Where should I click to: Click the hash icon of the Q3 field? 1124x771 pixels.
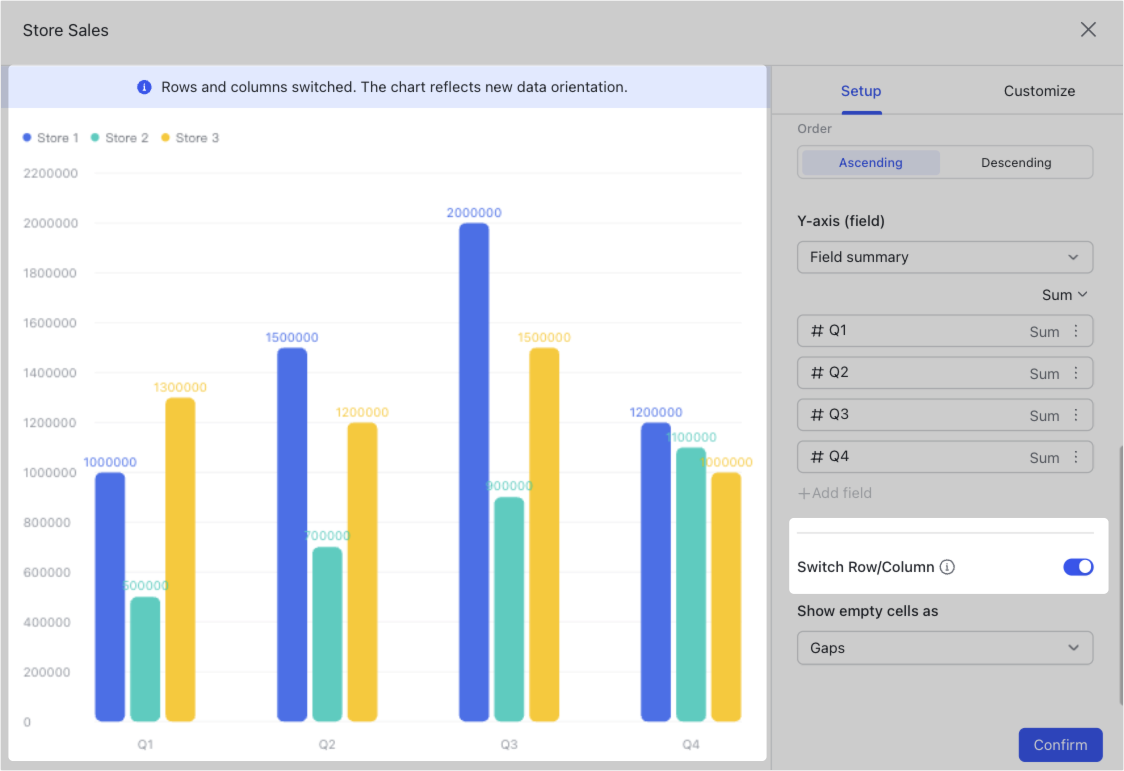click(x=816, y=415)
